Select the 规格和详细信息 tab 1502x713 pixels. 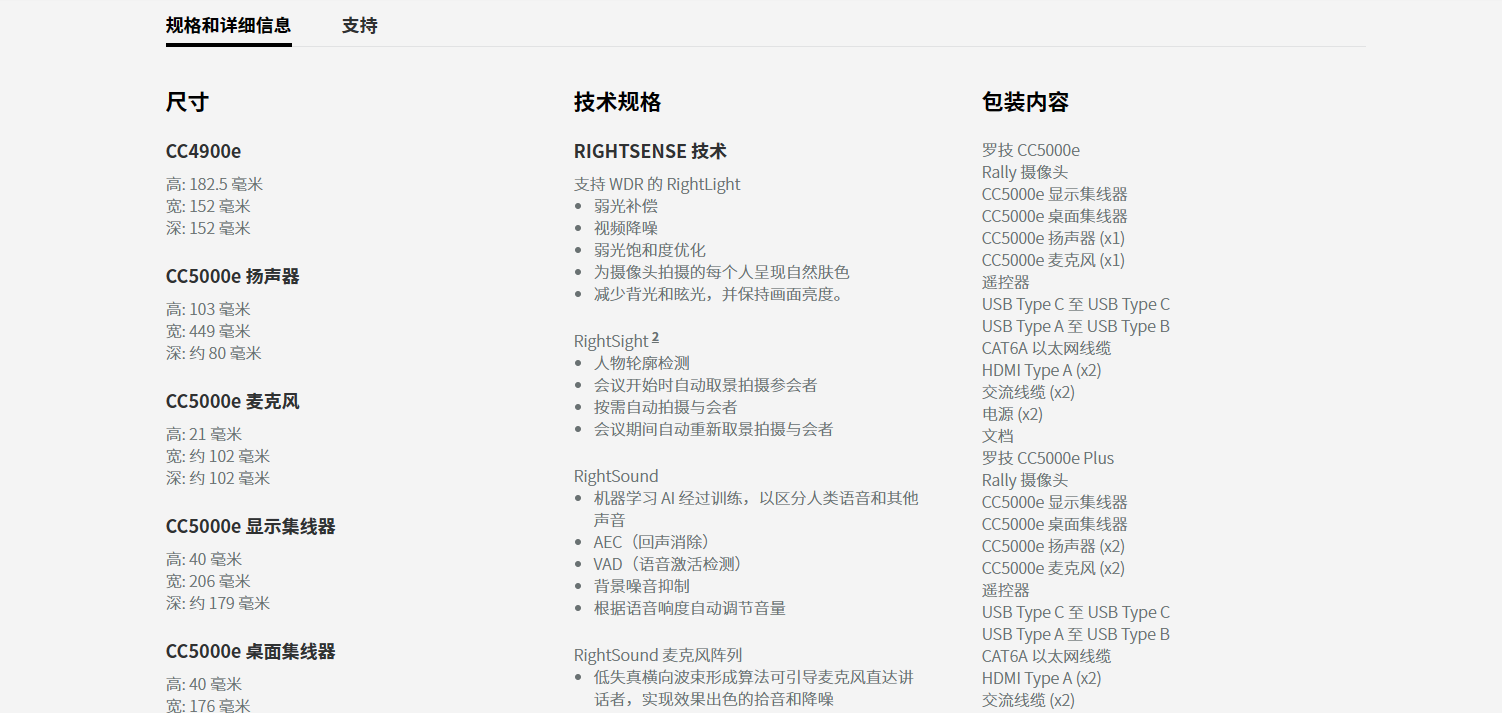coord(229,25)
